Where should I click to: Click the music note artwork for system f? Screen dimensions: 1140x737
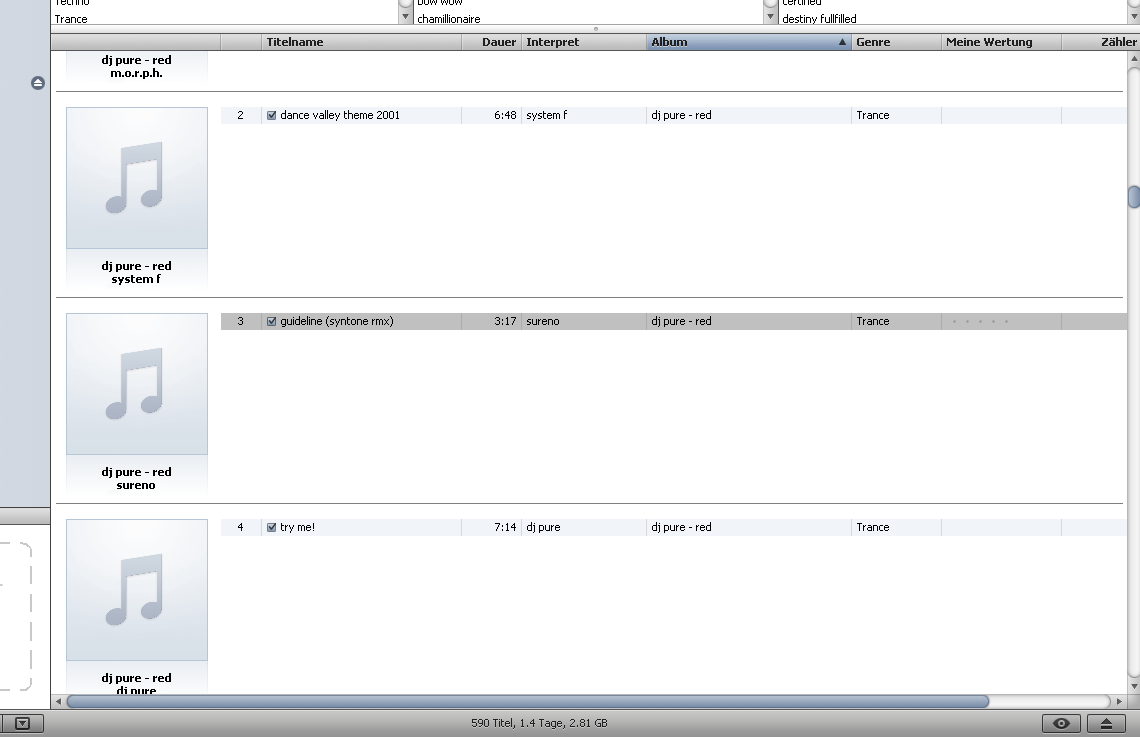[136, 178]
